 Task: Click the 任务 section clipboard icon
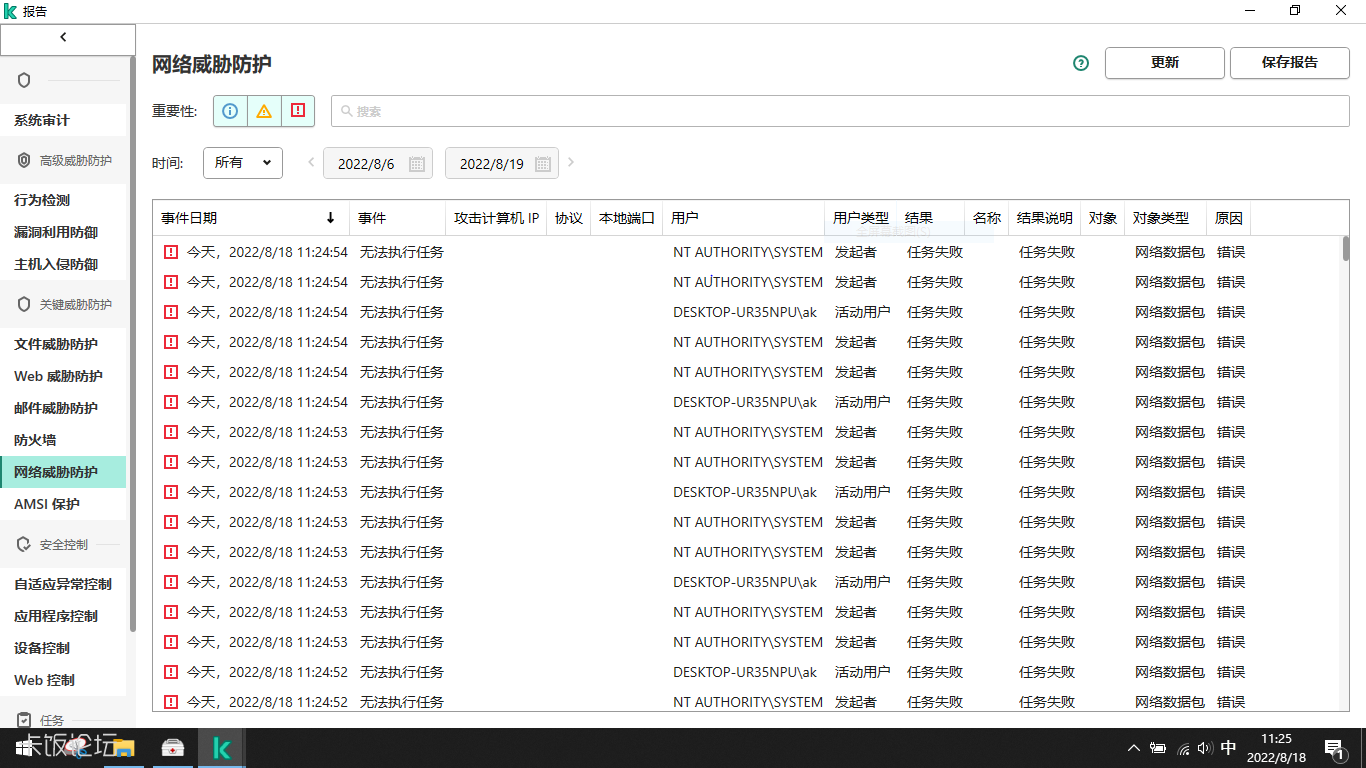click(24, 720)
